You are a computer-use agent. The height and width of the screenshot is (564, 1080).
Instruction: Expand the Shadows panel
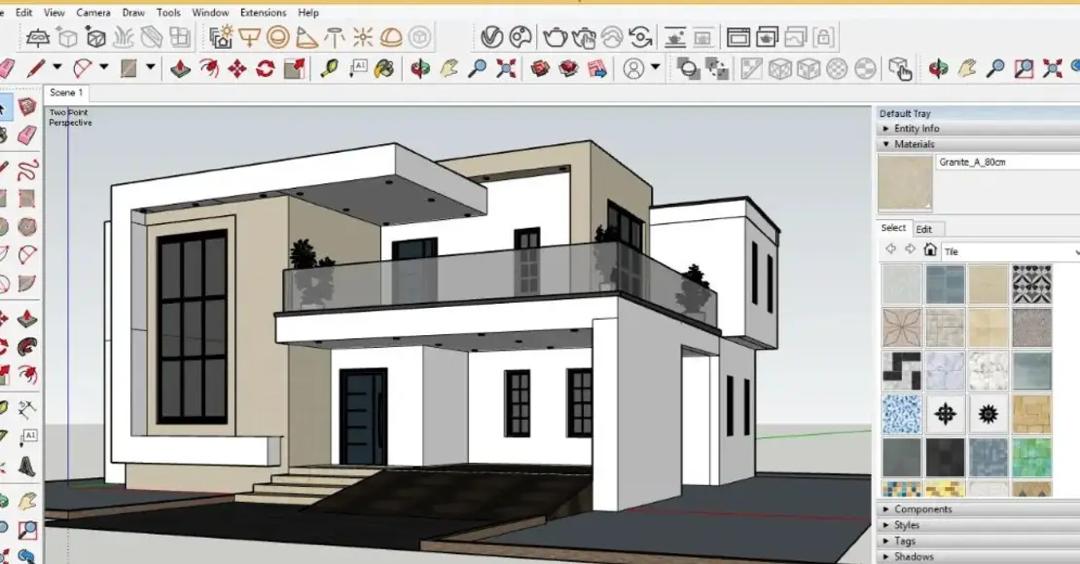tap(913, 557)
